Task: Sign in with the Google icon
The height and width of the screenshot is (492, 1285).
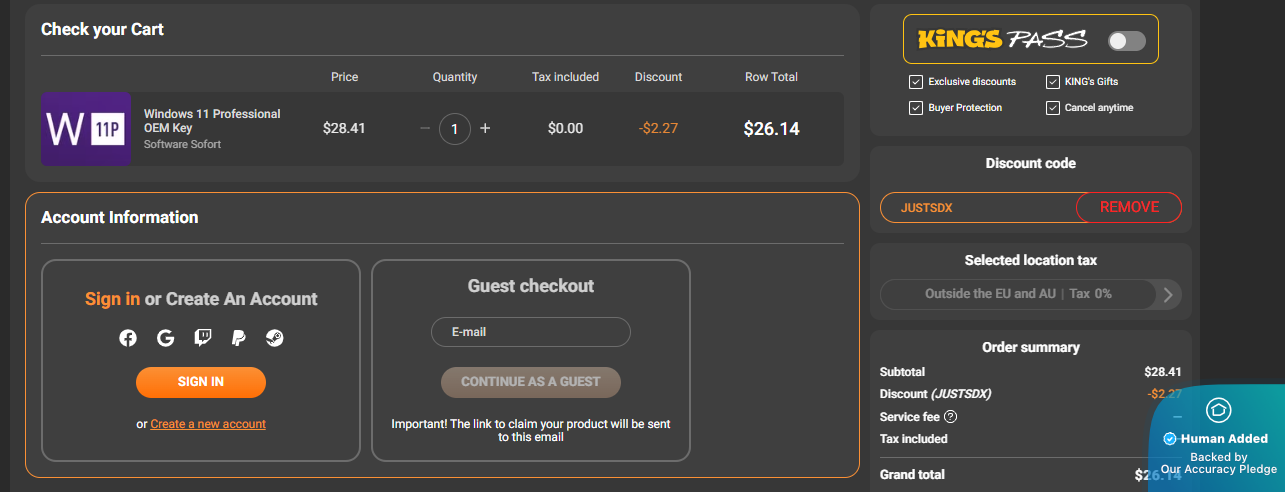Action: pos(166,338)
